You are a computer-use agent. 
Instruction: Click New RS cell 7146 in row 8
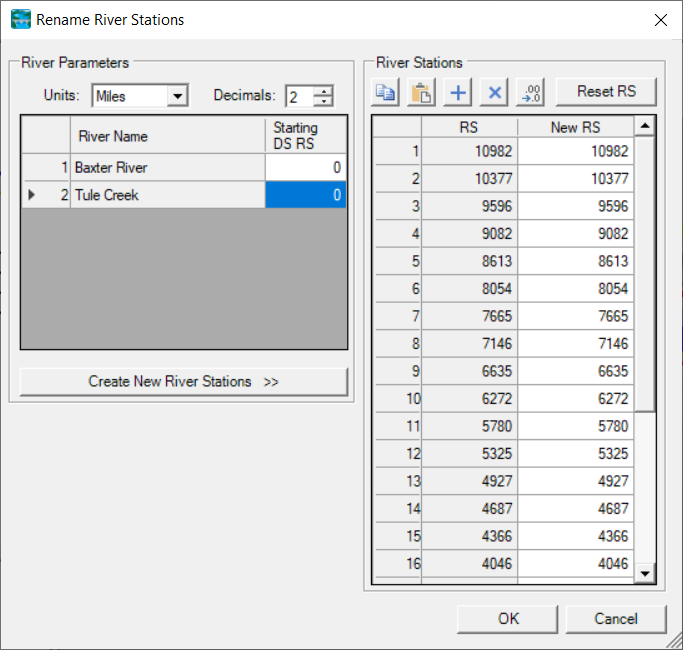pos(575,343)
